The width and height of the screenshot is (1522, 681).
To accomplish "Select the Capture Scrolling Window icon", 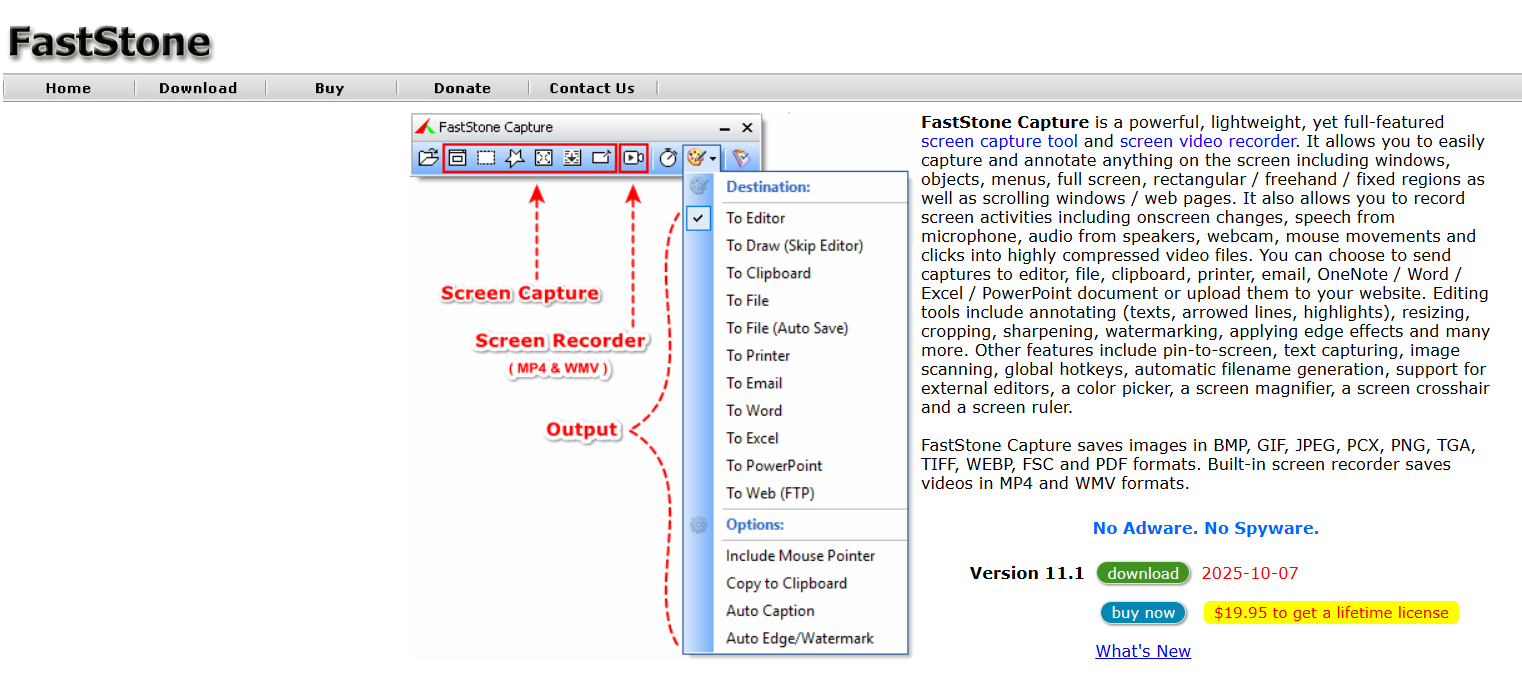I will point(572,158).
